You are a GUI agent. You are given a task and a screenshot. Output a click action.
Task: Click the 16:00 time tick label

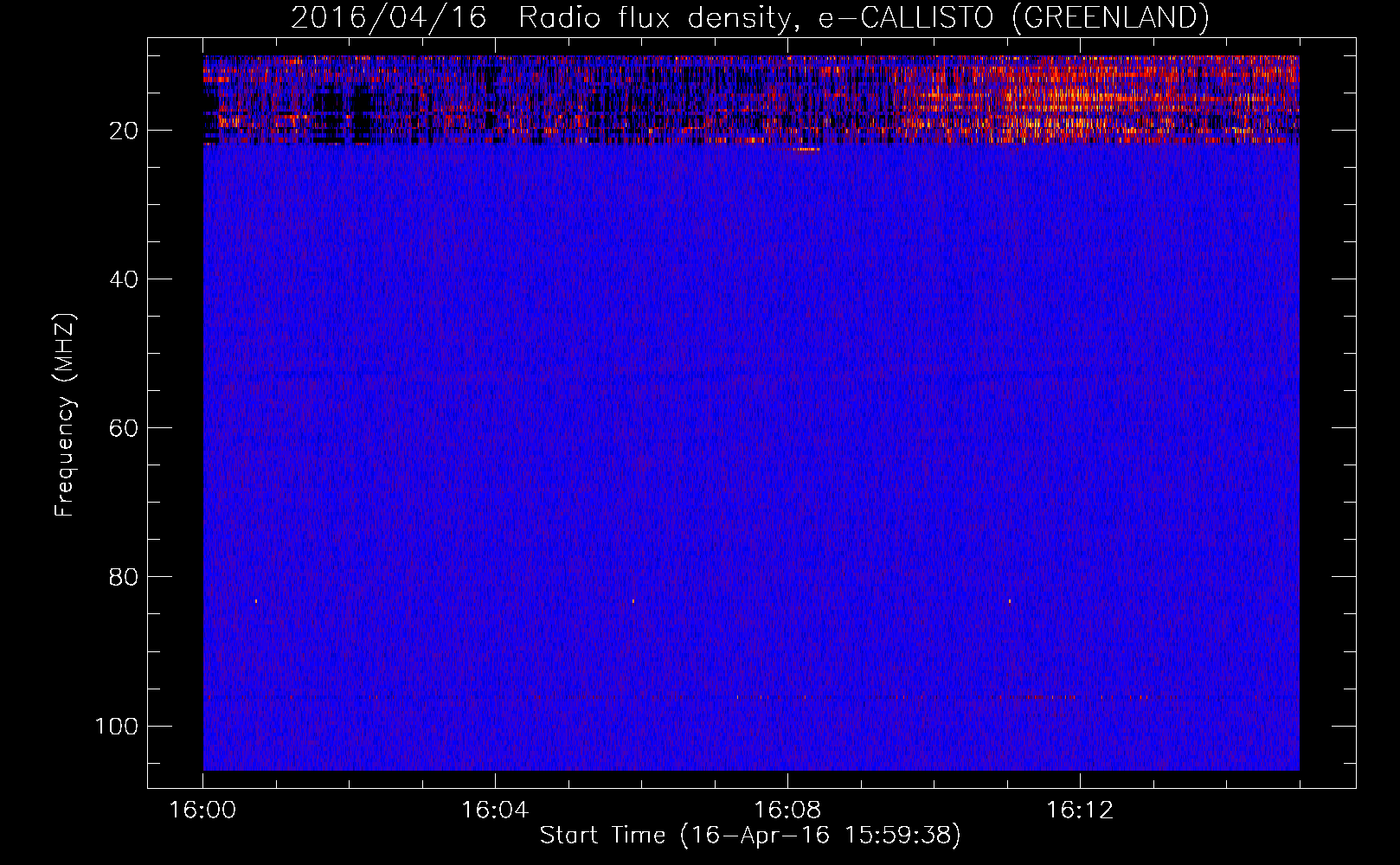[x=202, y=810]
